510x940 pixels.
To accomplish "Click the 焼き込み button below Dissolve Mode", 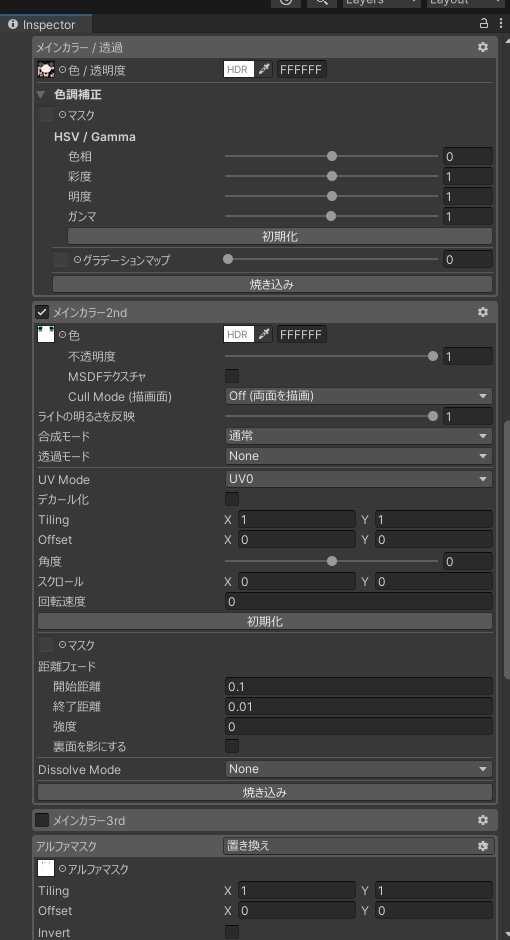I will point(265,792).
